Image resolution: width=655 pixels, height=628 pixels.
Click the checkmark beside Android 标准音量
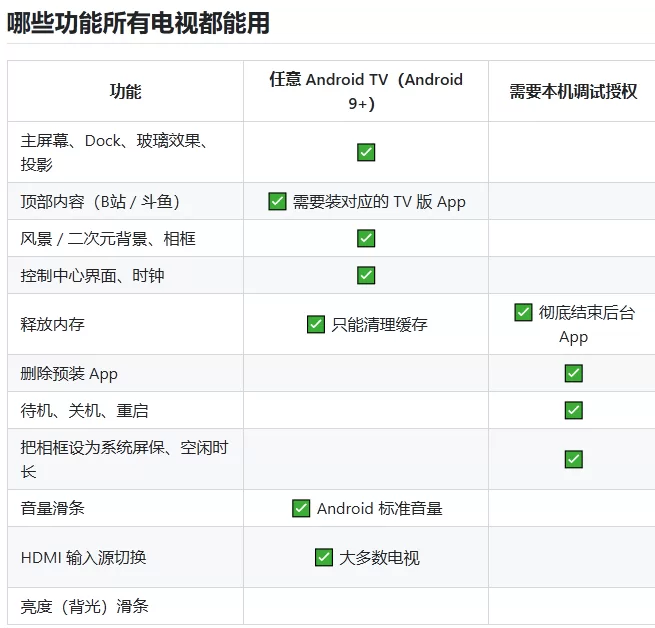[x=301, y=508]
